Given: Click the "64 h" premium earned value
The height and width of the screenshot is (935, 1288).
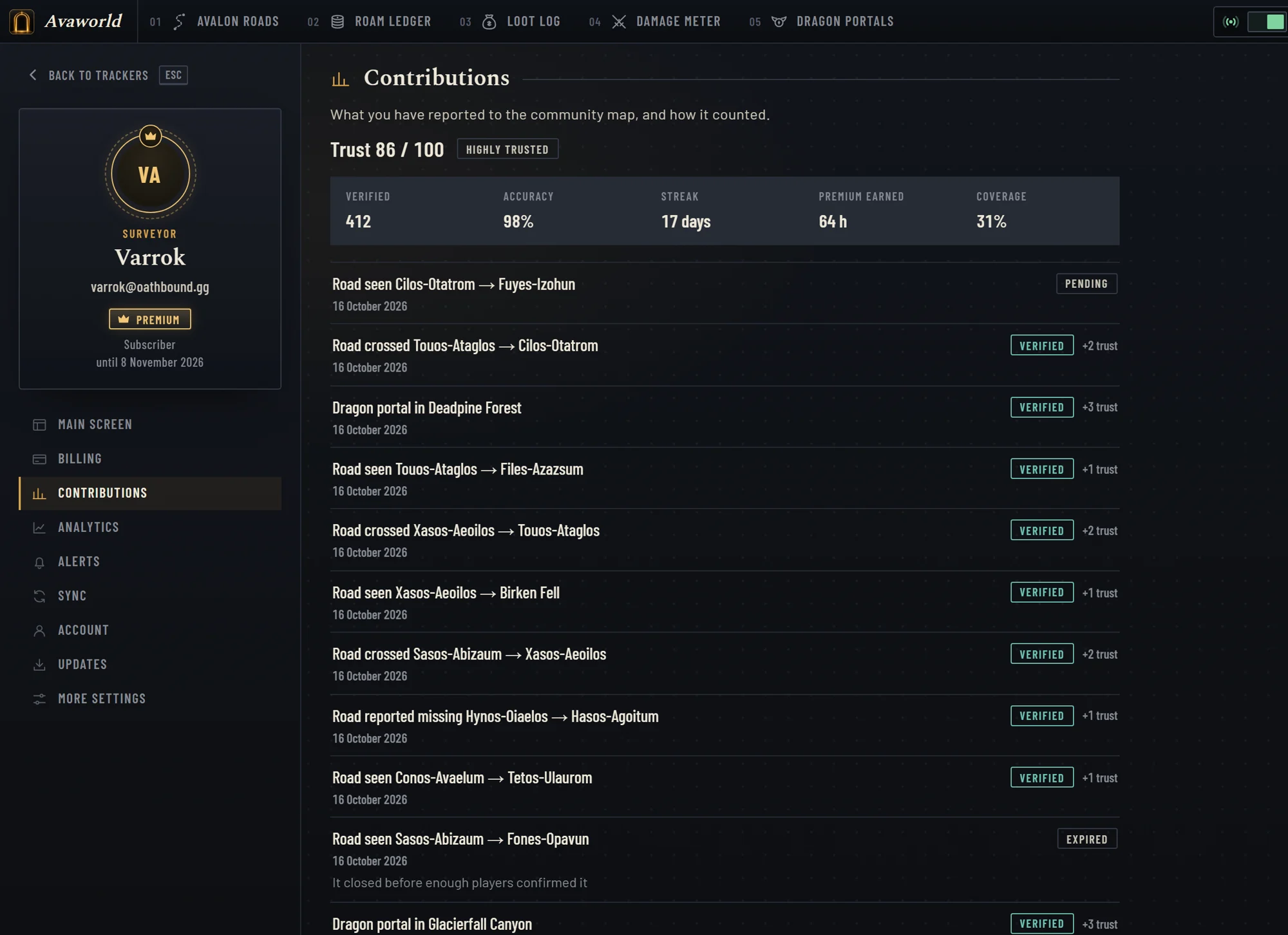Looking at the screenshot, I should coord(833,222).
